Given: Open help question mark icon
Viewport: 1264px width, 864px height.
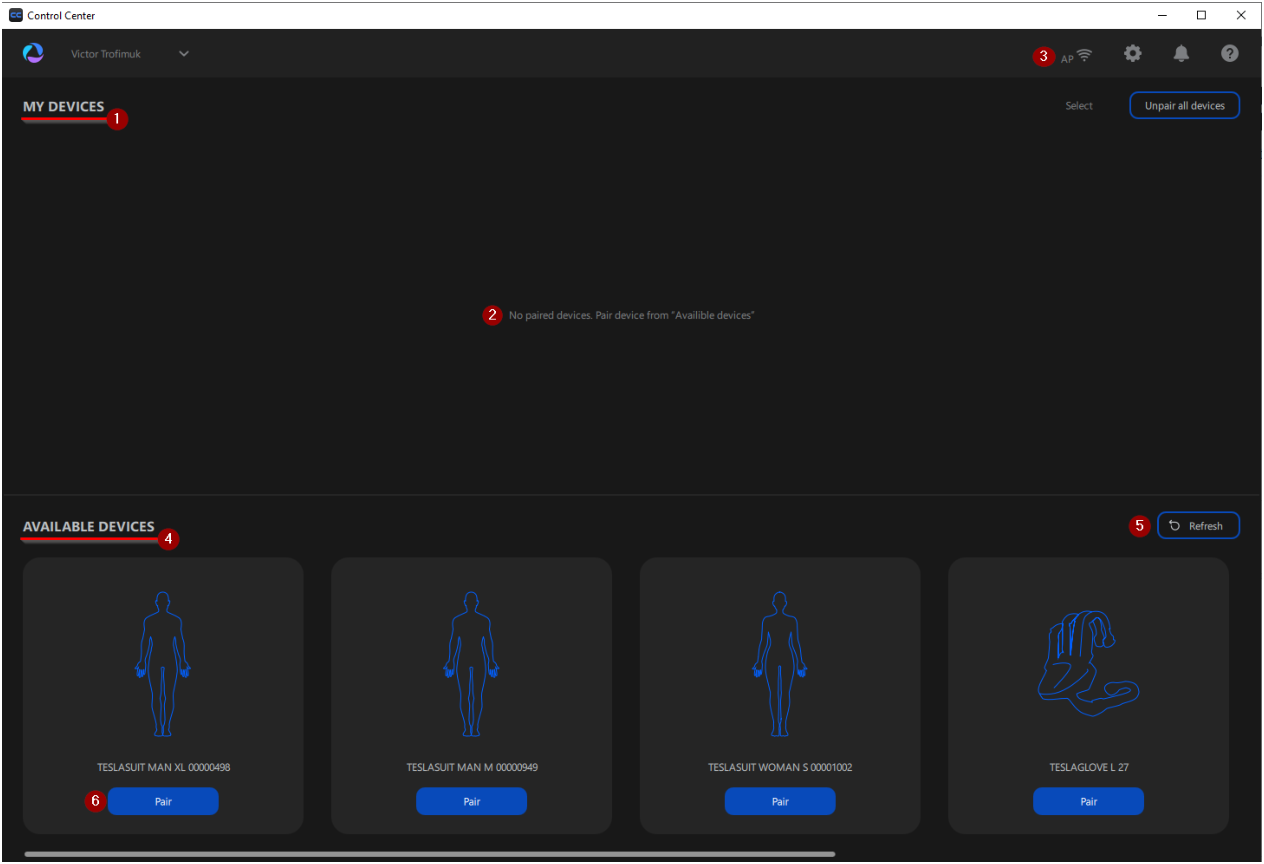Looking at the screenshot, I should coord(1230,54).
